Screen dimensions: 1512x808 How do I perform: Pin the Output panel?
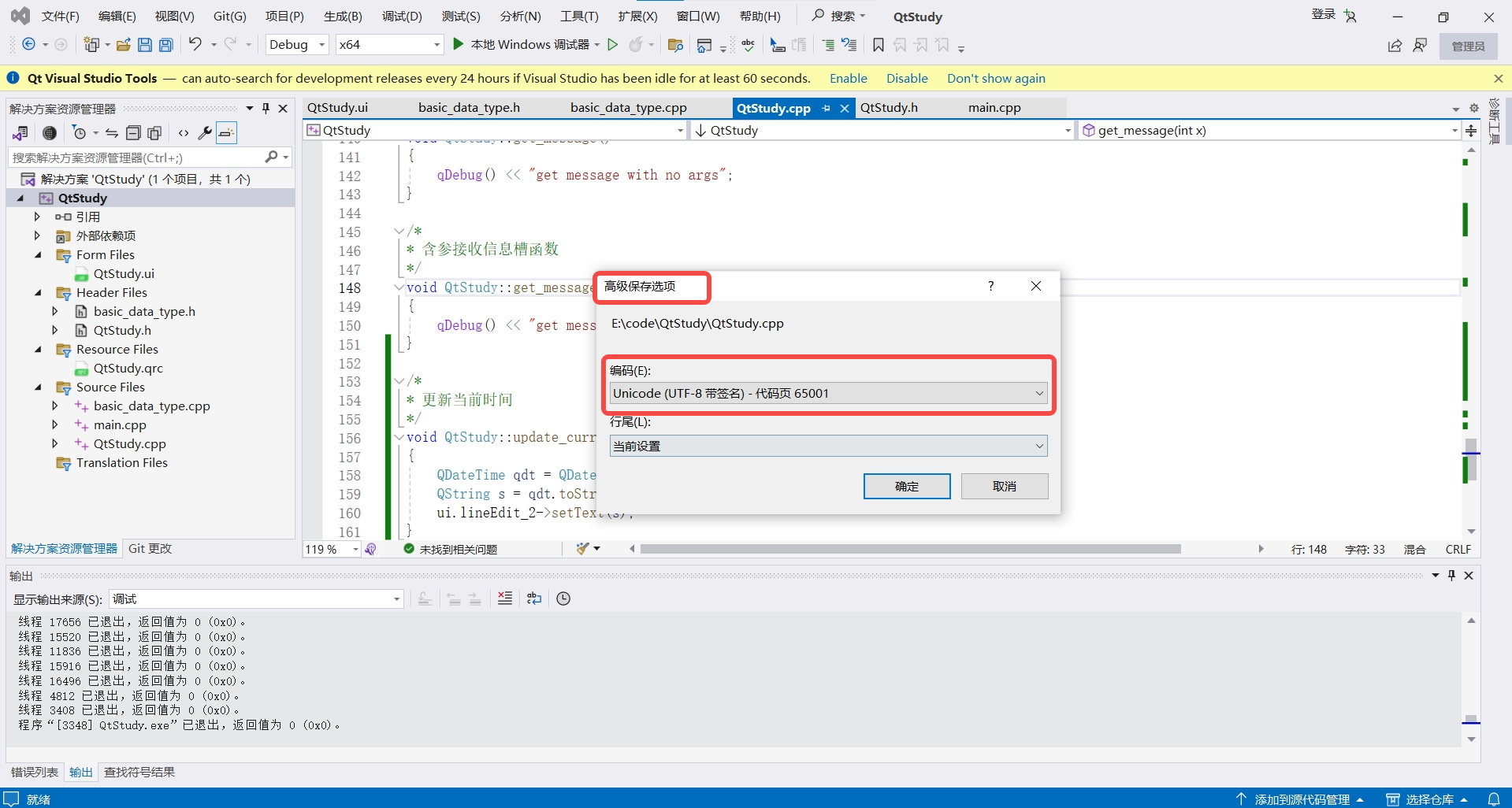tap(1451, 576)
